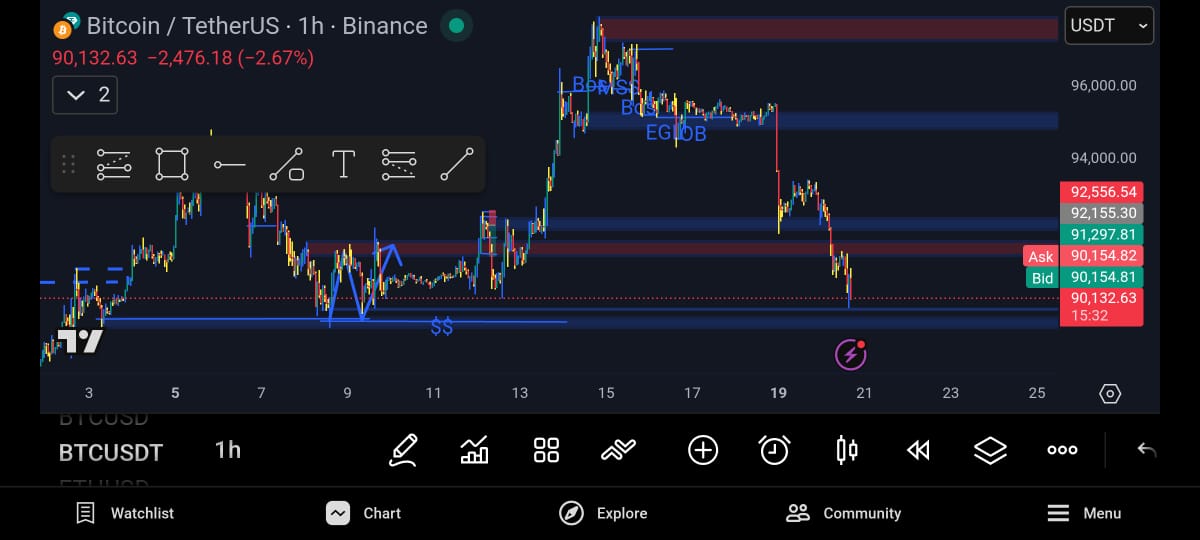Click date 15 on time axis
This screenshot has height=540, width=1200.
[x=606, y=393]
